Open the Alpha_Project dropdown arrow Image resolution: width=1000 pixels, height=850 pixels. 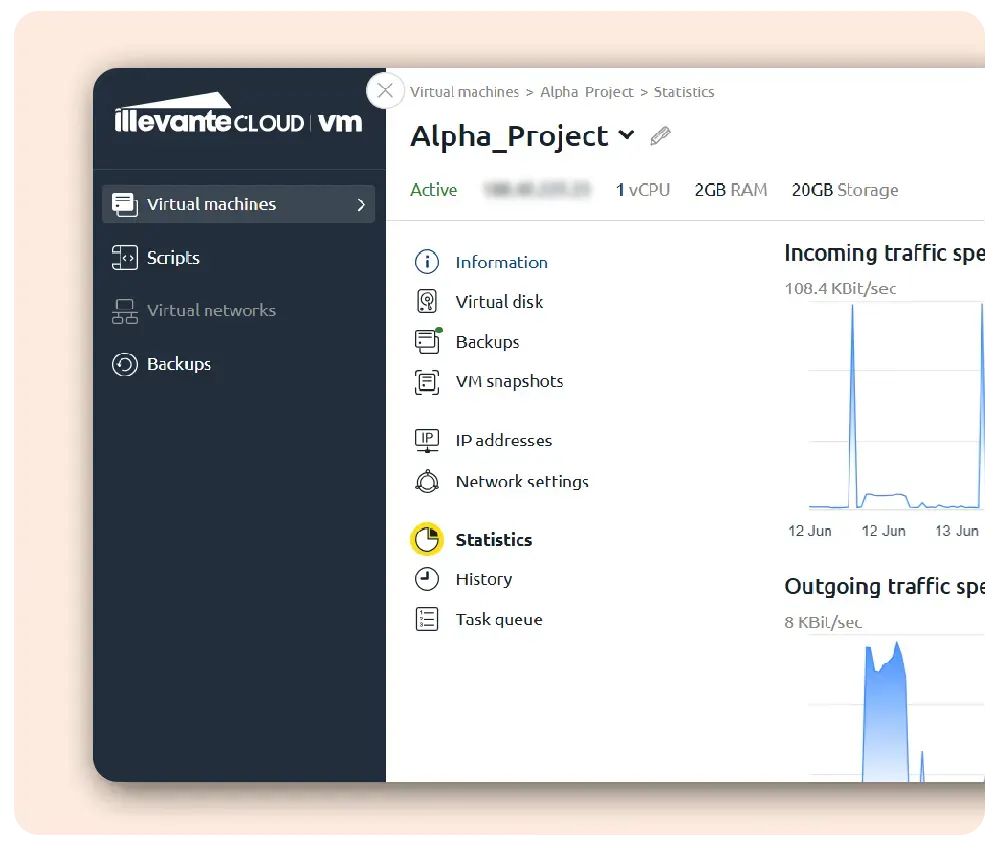[626, 135]
